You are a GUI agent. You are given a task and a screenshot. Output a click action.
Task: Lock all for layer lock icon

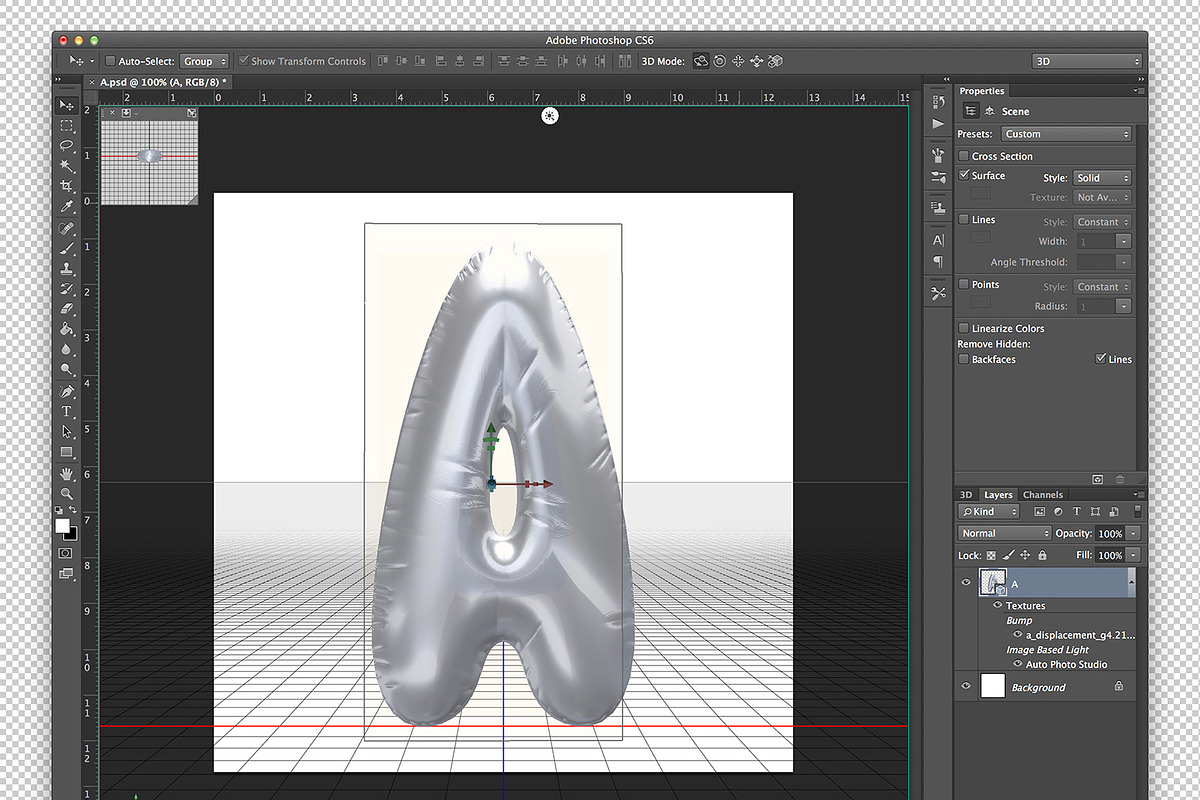(x=1042, y=555)
